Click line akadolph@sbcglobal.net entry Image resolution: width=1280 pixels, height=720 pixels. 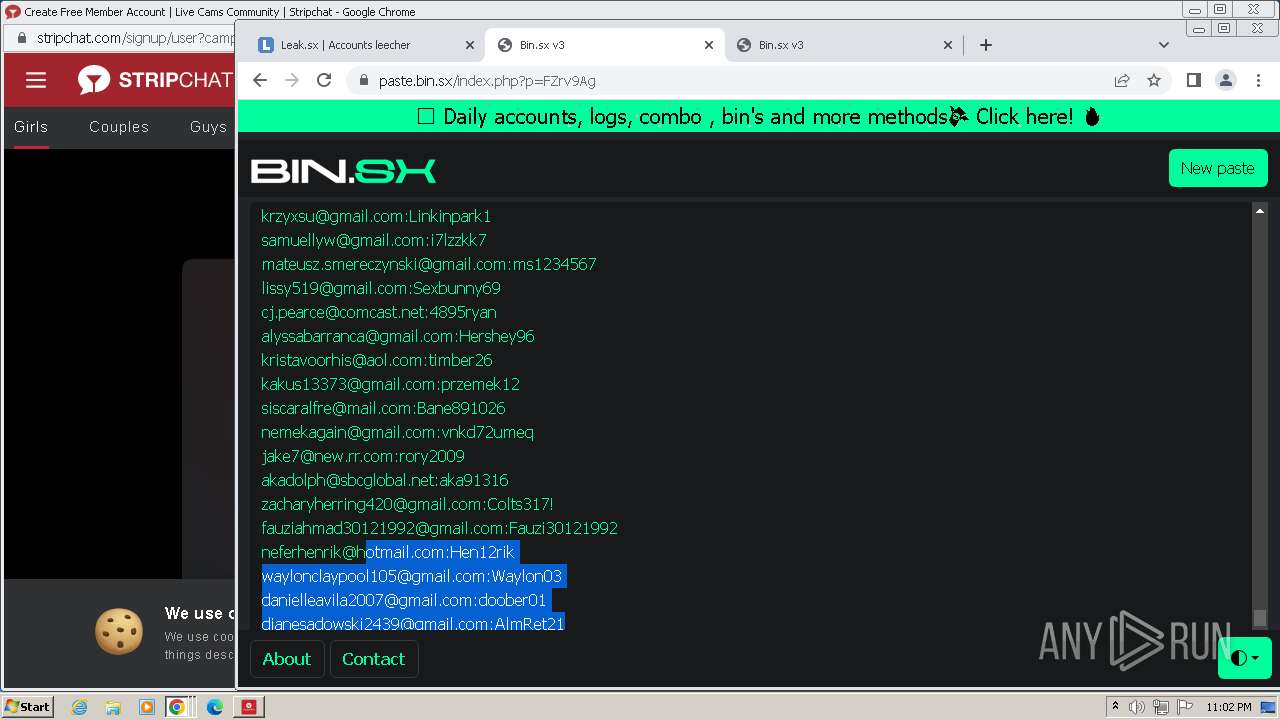click(385, 480)
